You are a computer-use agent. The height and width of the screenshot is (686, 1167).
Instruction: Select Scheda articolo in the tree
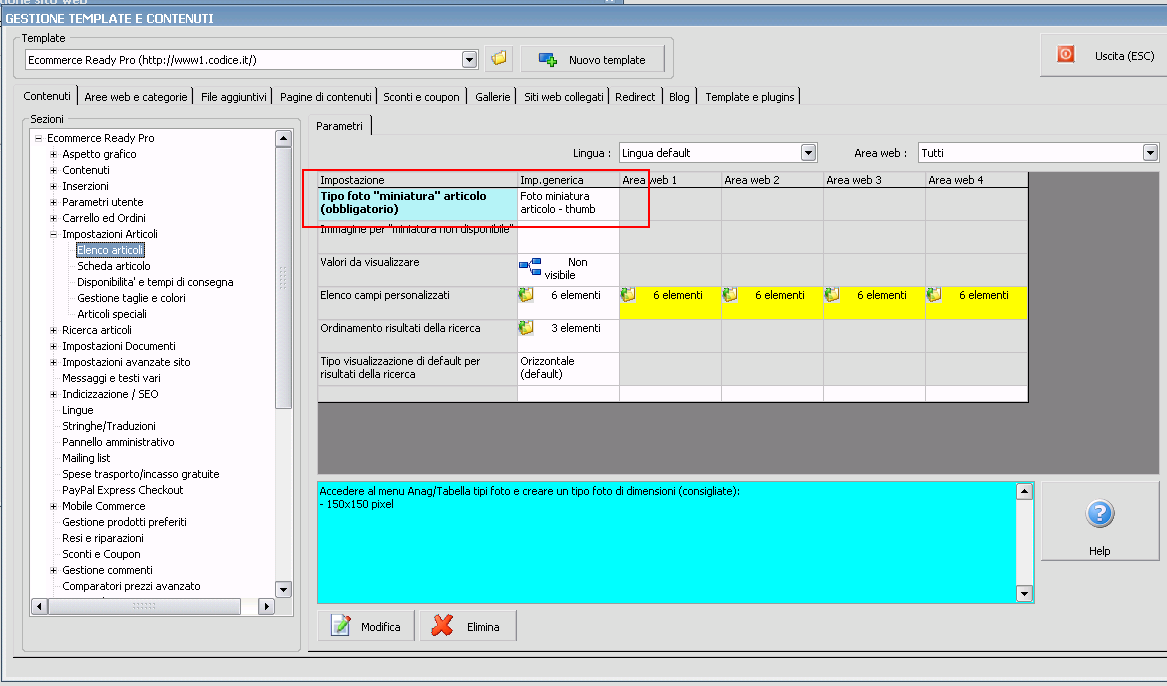[114, 266]
